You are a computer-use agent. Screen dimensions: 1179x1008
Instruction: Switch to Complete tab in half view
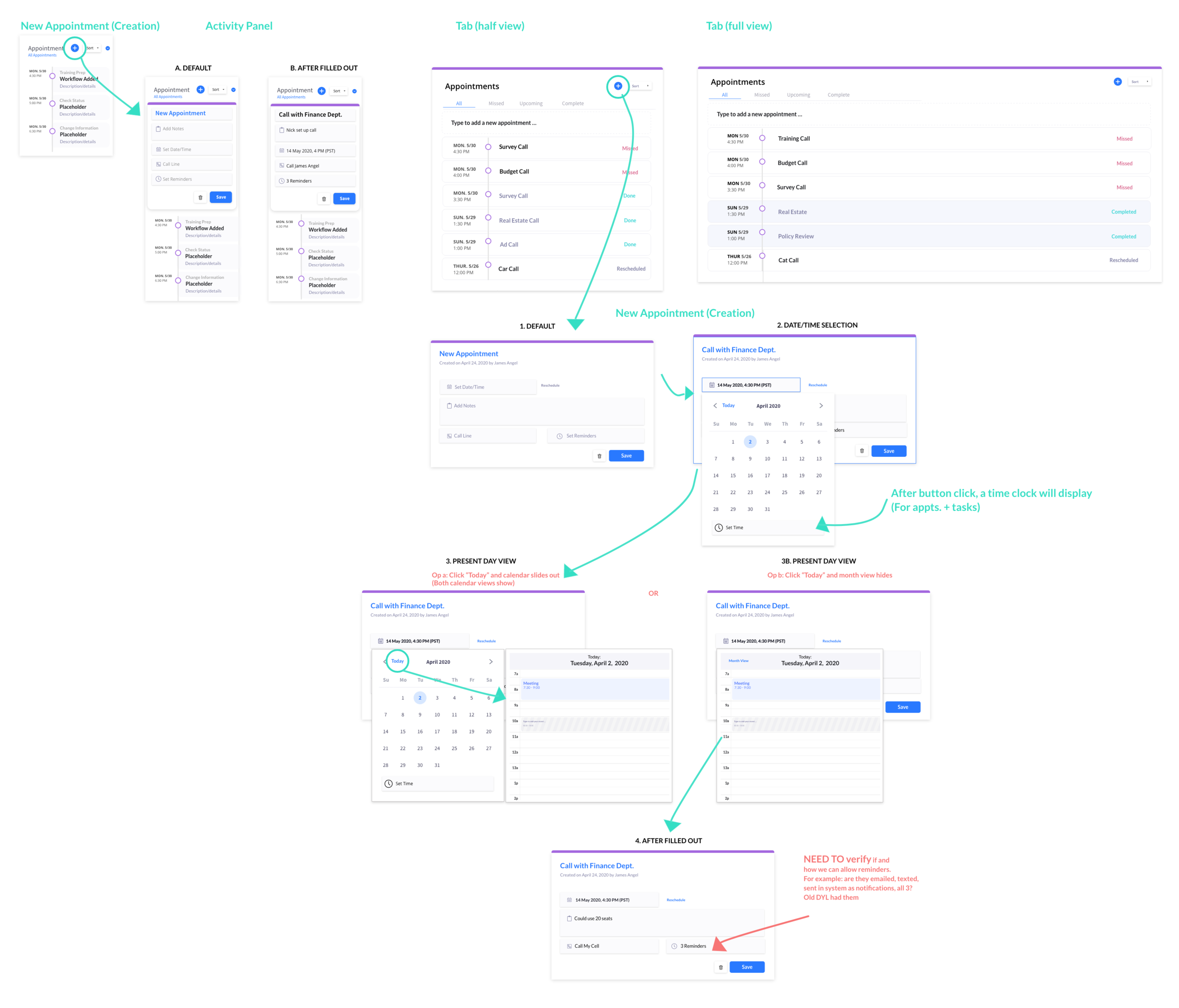click(572, 104)
